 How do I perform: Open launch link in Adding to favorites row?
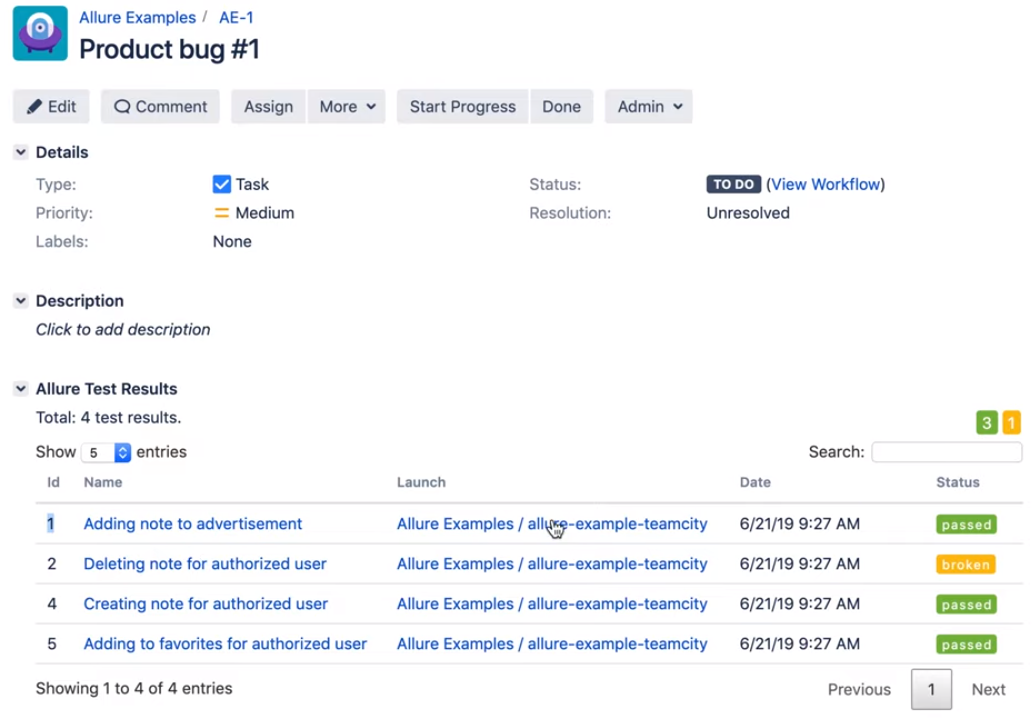click(552, 644)
